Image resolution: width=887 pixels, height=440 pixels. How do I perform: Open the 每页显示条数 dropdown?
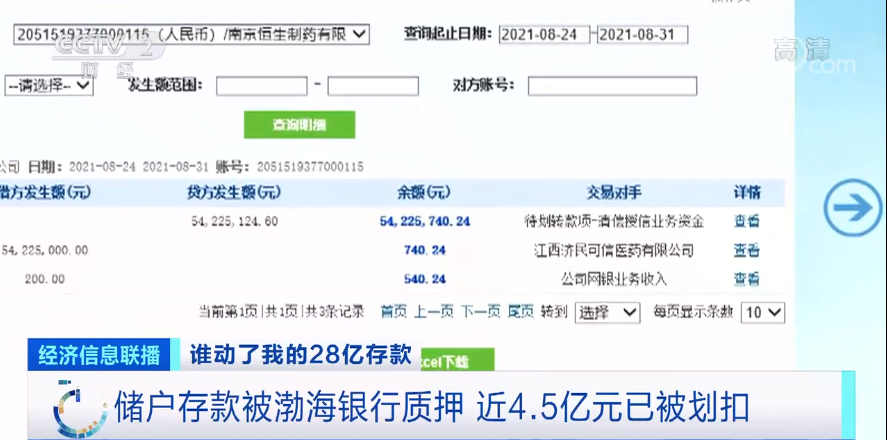point(763,312)
